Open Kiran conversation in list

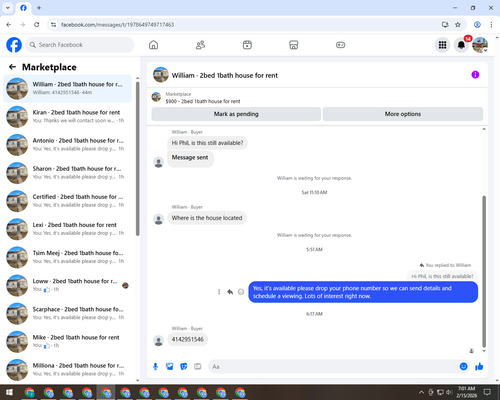[x=67, y=117]
